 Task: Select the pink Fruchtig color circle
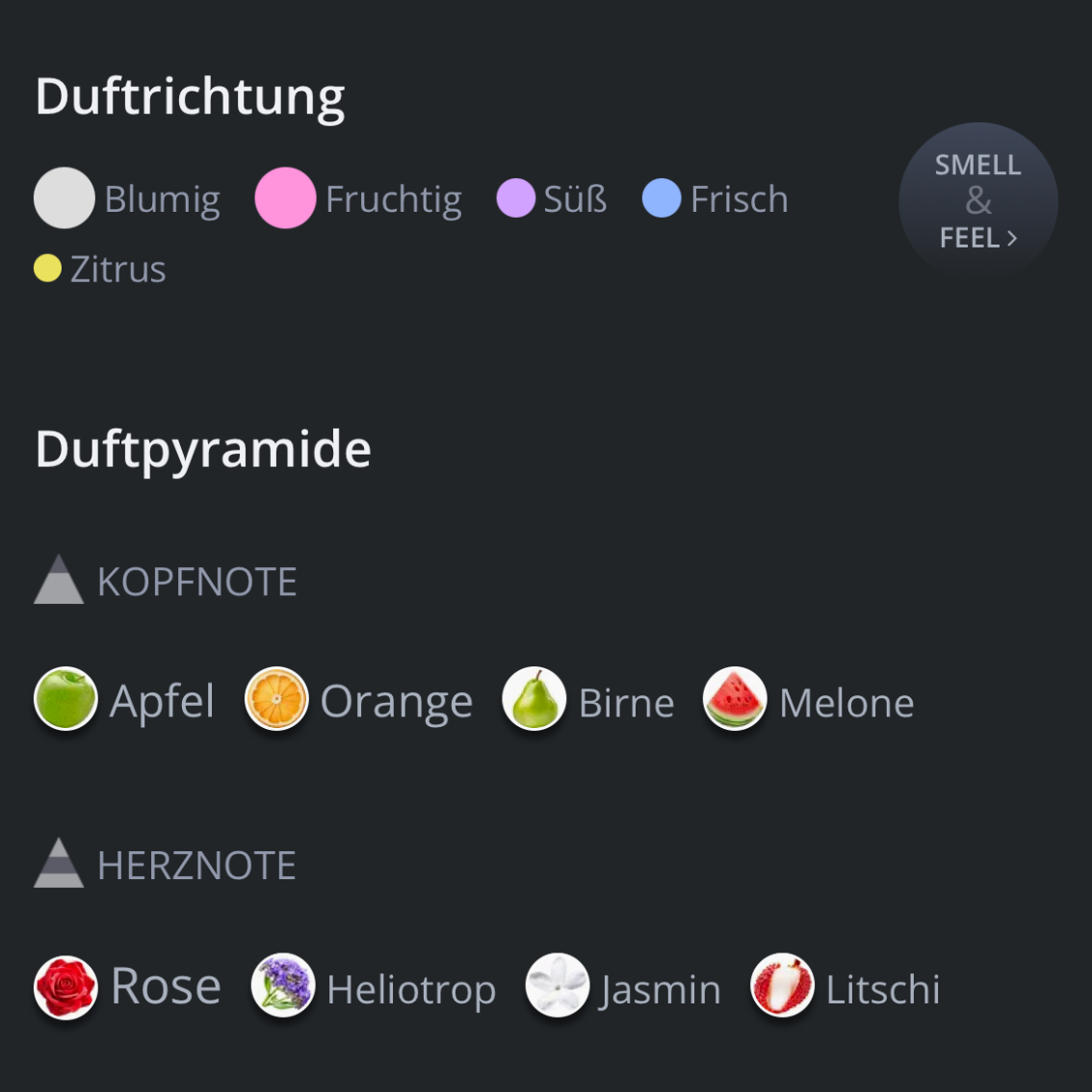coord(286,197)
